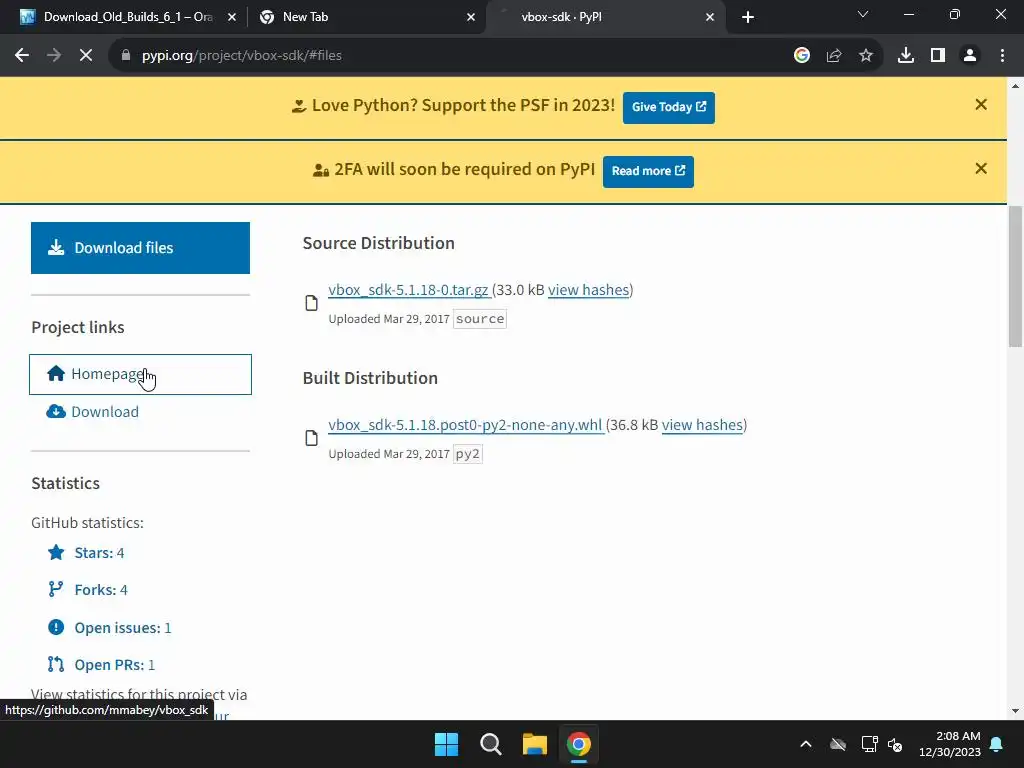1024x768 pixels.
Task: Click the OneDrive cloud tray icon
Action: 838,744
